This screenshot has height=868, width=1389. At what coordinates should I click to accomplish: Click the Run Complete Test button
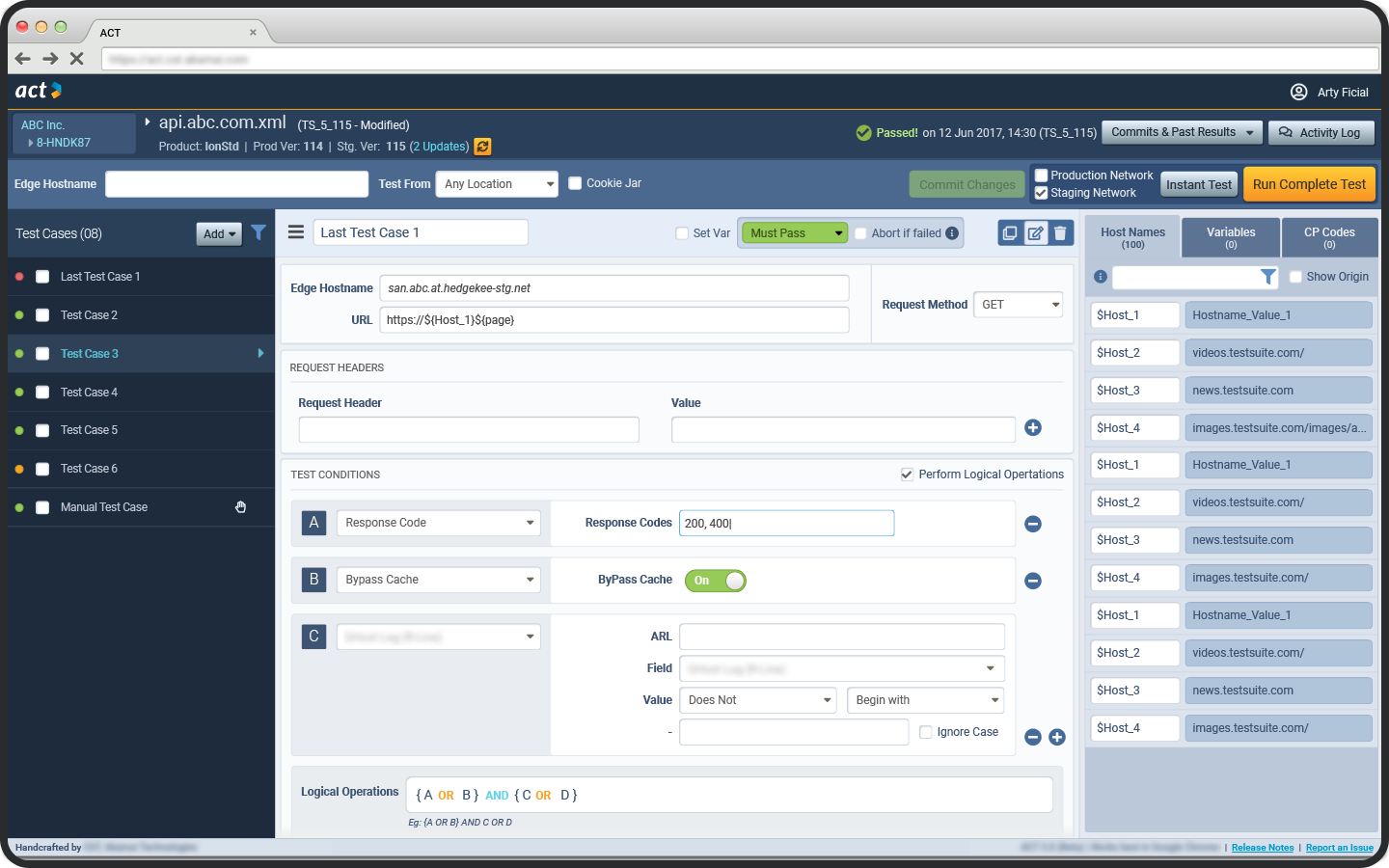coord(1309,184)
